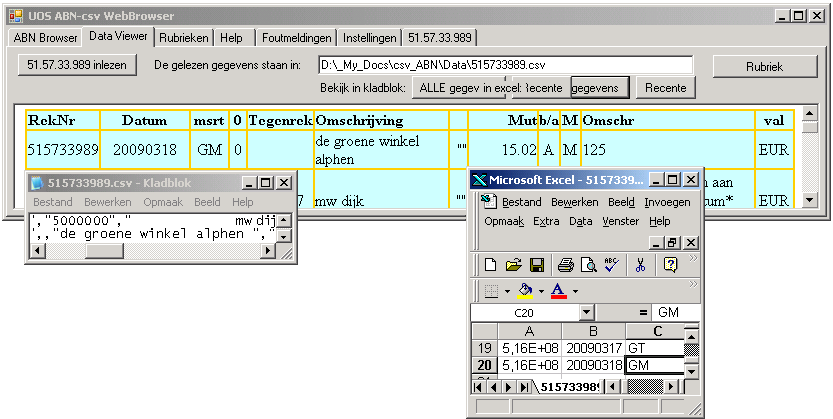Screen dimensions: 833x419
Task: Open Borders dropdown arrow in Excel
Action: (507, 292)
